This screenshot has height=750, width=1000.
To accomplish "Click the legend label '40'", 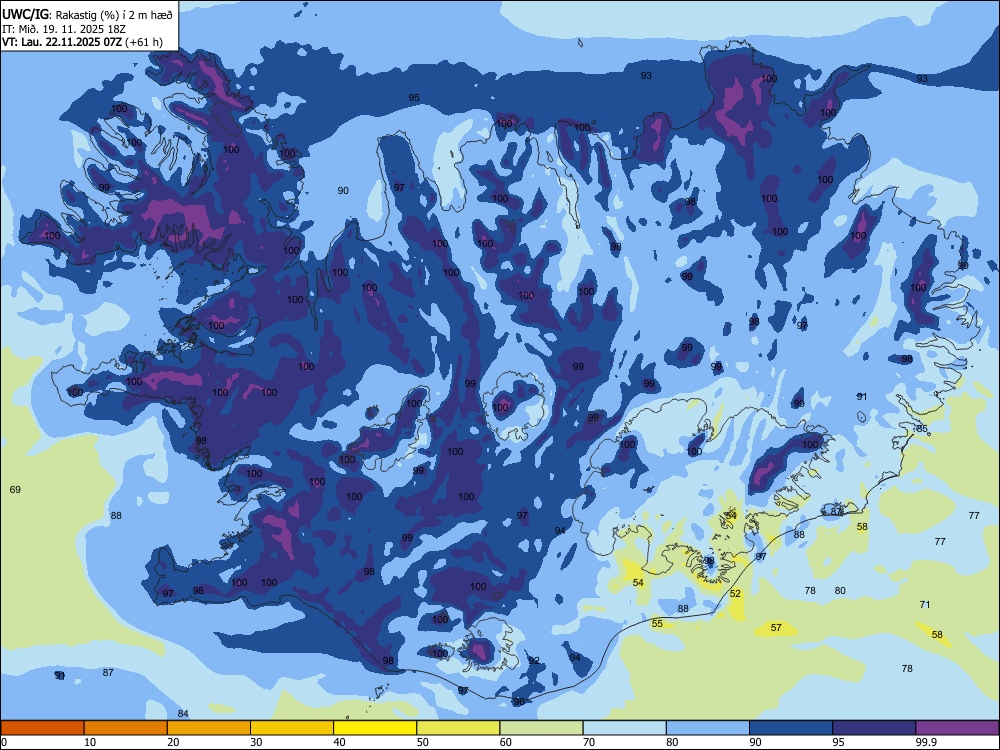I will (x=340, y=742).
